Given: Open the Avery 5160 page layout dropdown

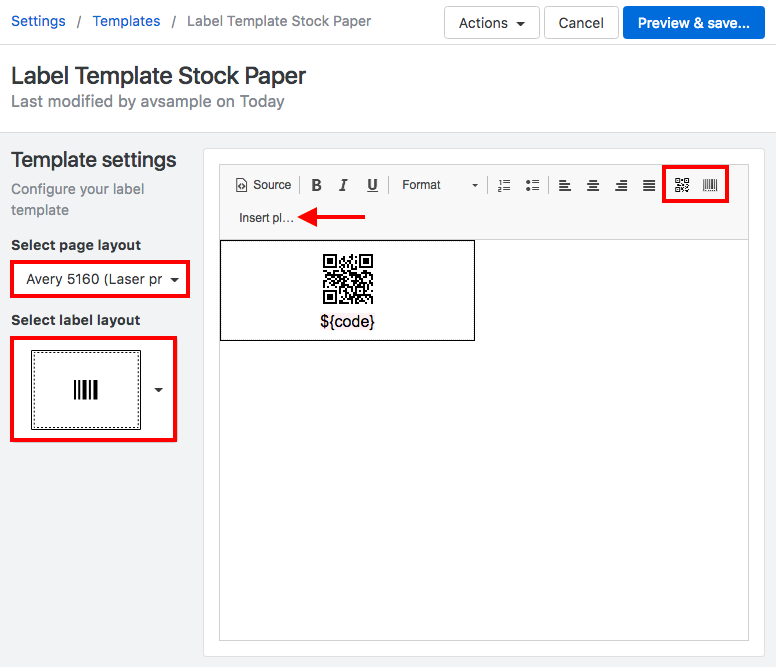Looking at the screenshot, I should click(x=100, y=279).
